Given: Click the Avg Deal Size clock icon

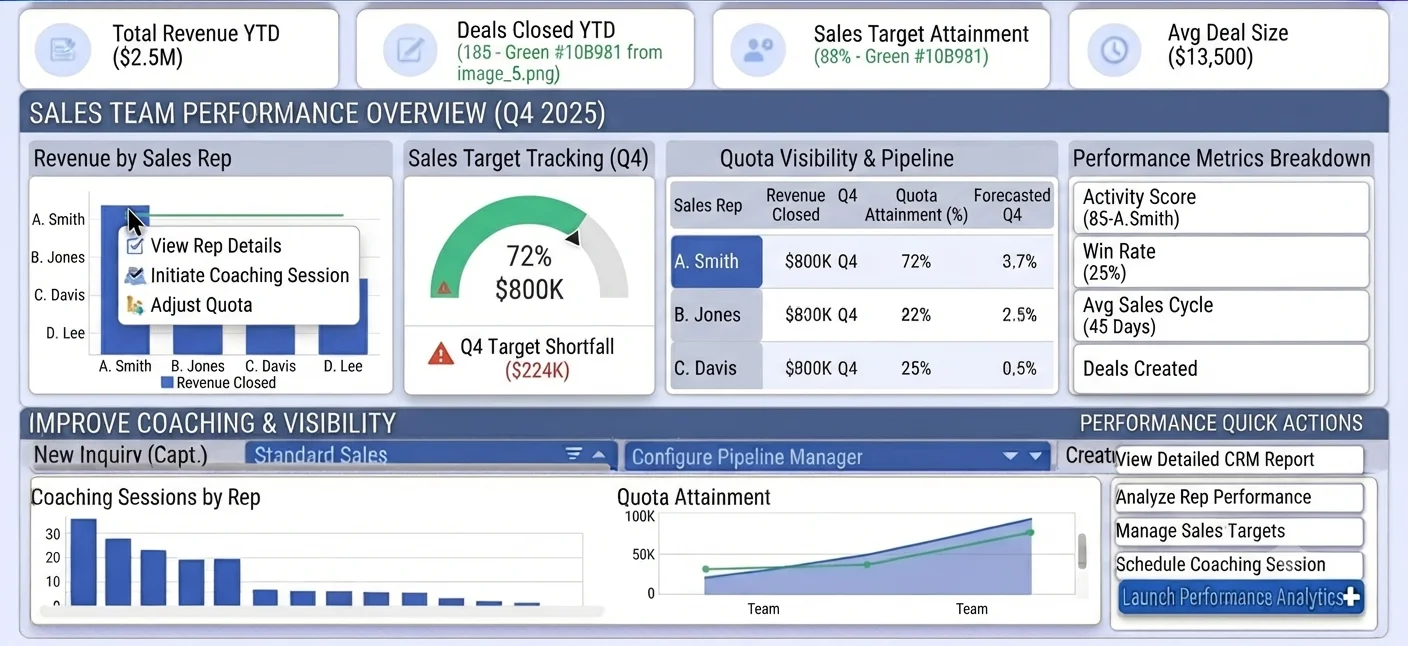Looking at the screenshot, I should [x=1114, y=49].
